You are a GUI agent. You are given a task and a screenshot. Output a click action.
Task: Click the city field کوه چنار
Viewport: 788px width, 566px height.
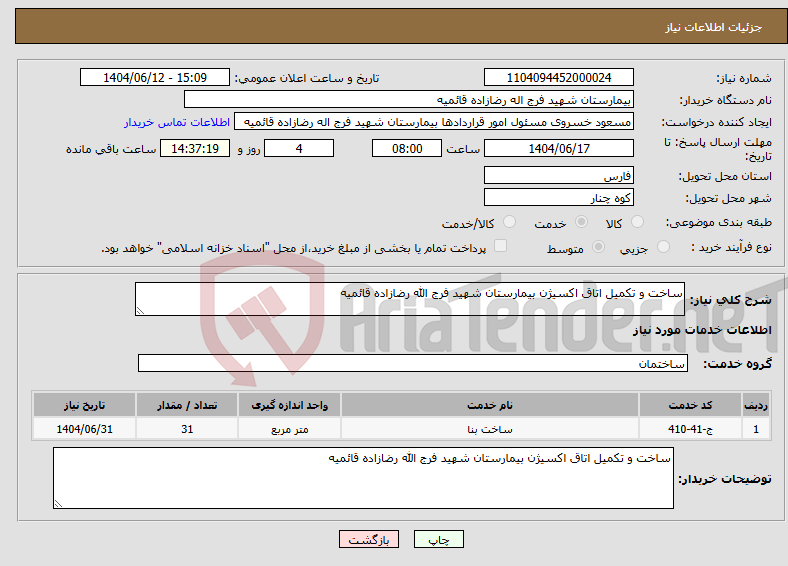click(558, 197)
